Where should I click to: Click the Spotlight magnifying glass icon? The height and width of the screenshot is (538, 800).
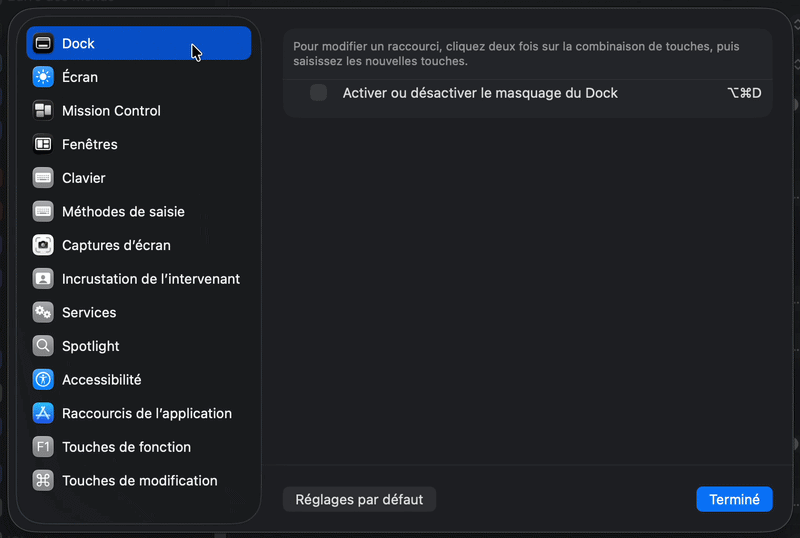click(43, 346)
